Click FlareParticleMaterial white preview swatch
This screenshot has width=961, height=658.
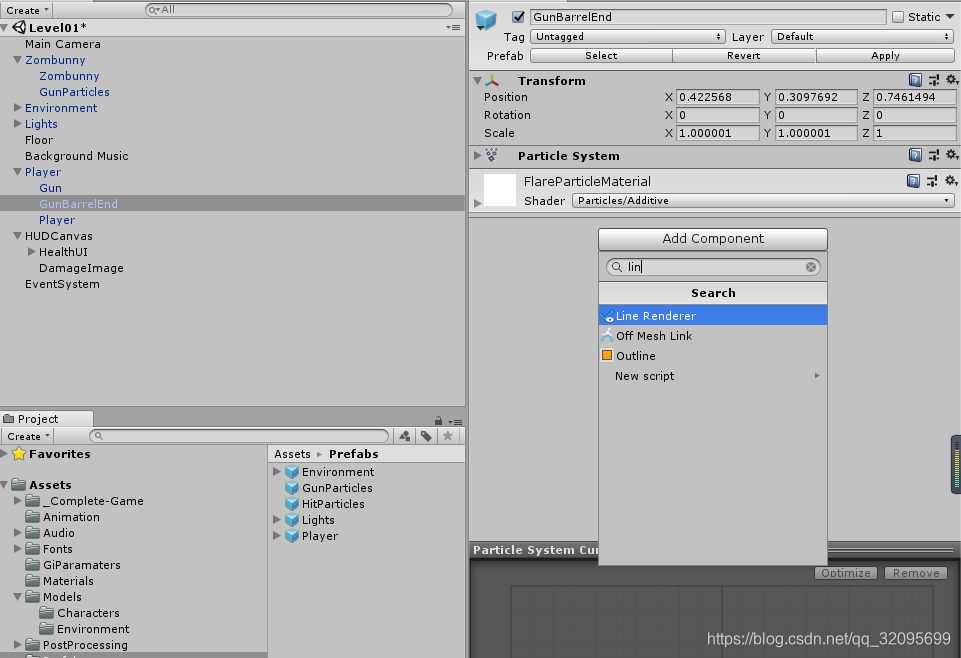click(x=499, y=190)
